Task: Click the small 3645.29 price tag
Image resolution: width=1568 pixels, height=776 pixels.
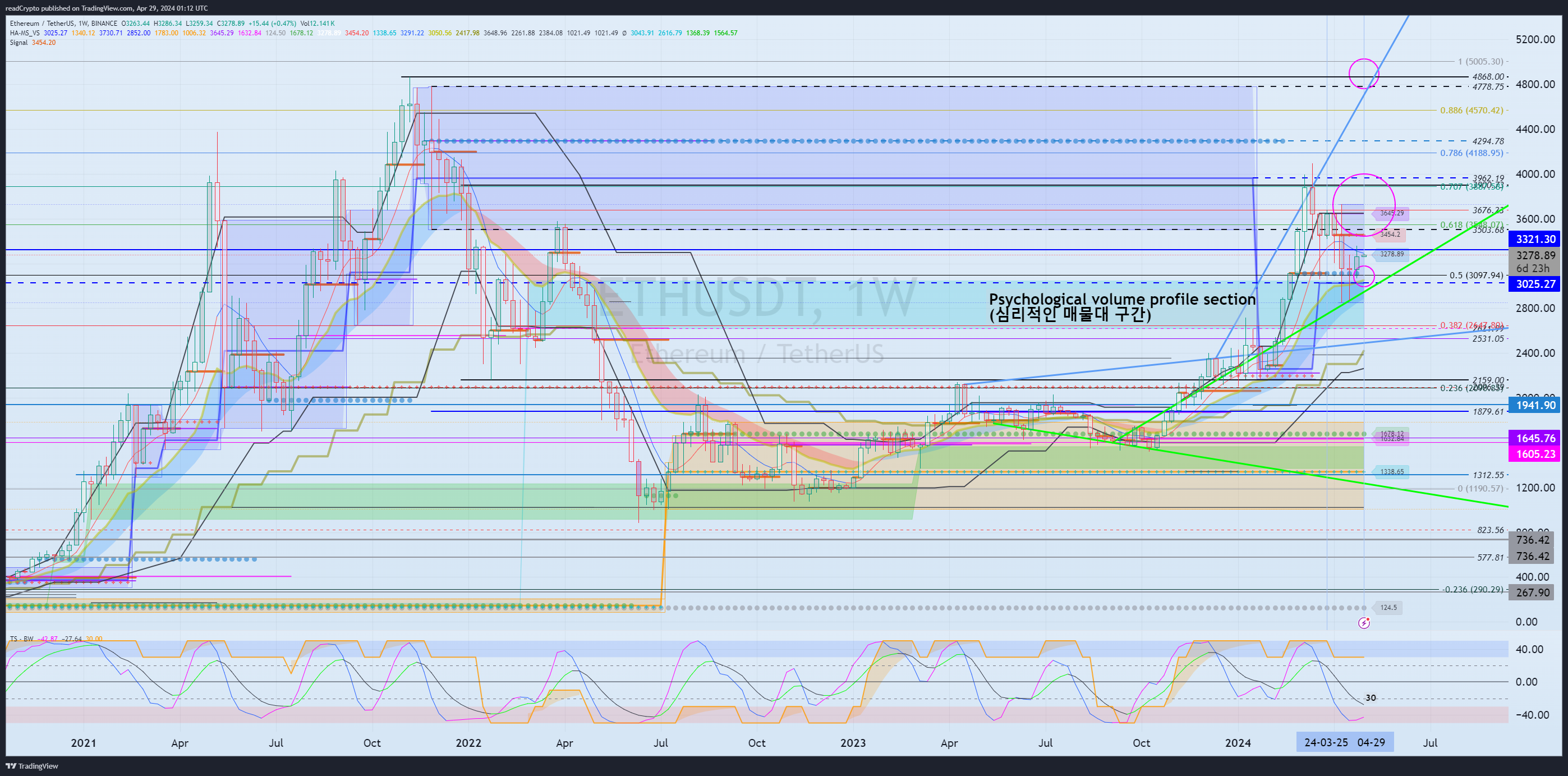Action: [x=1391, y=214]
